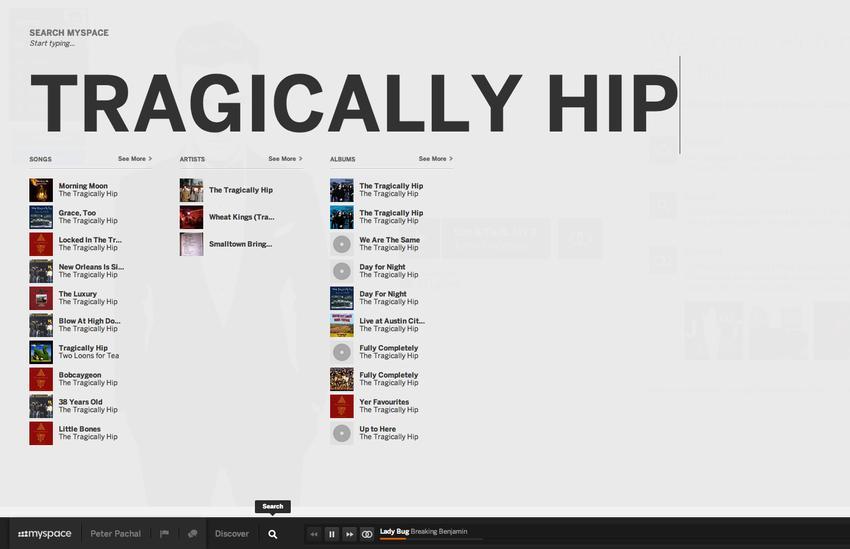Click the We Are The Same disc icon
This screenshot has width=850, height=549.
click(342, 244)
